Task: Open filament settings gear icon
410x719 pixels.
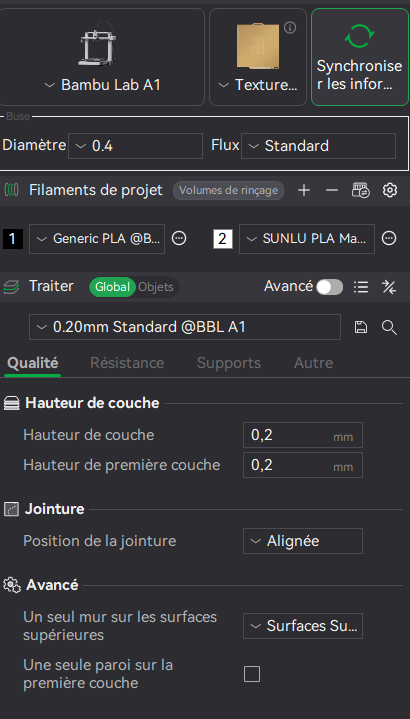Action: (389, 190)
